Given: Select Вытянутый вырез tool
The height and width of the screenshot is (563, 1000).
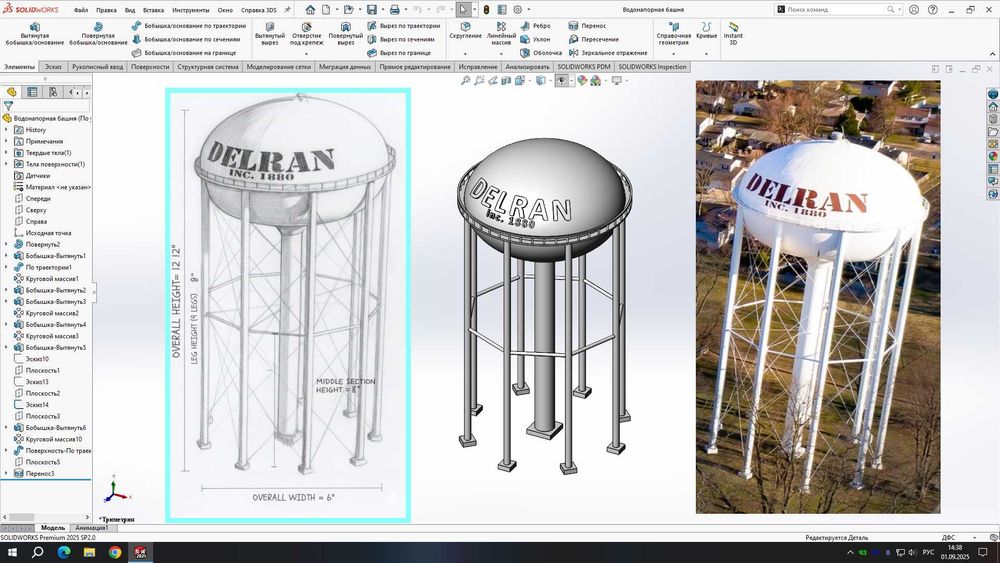Looking at the screenshot, I should tap(270, 34).
